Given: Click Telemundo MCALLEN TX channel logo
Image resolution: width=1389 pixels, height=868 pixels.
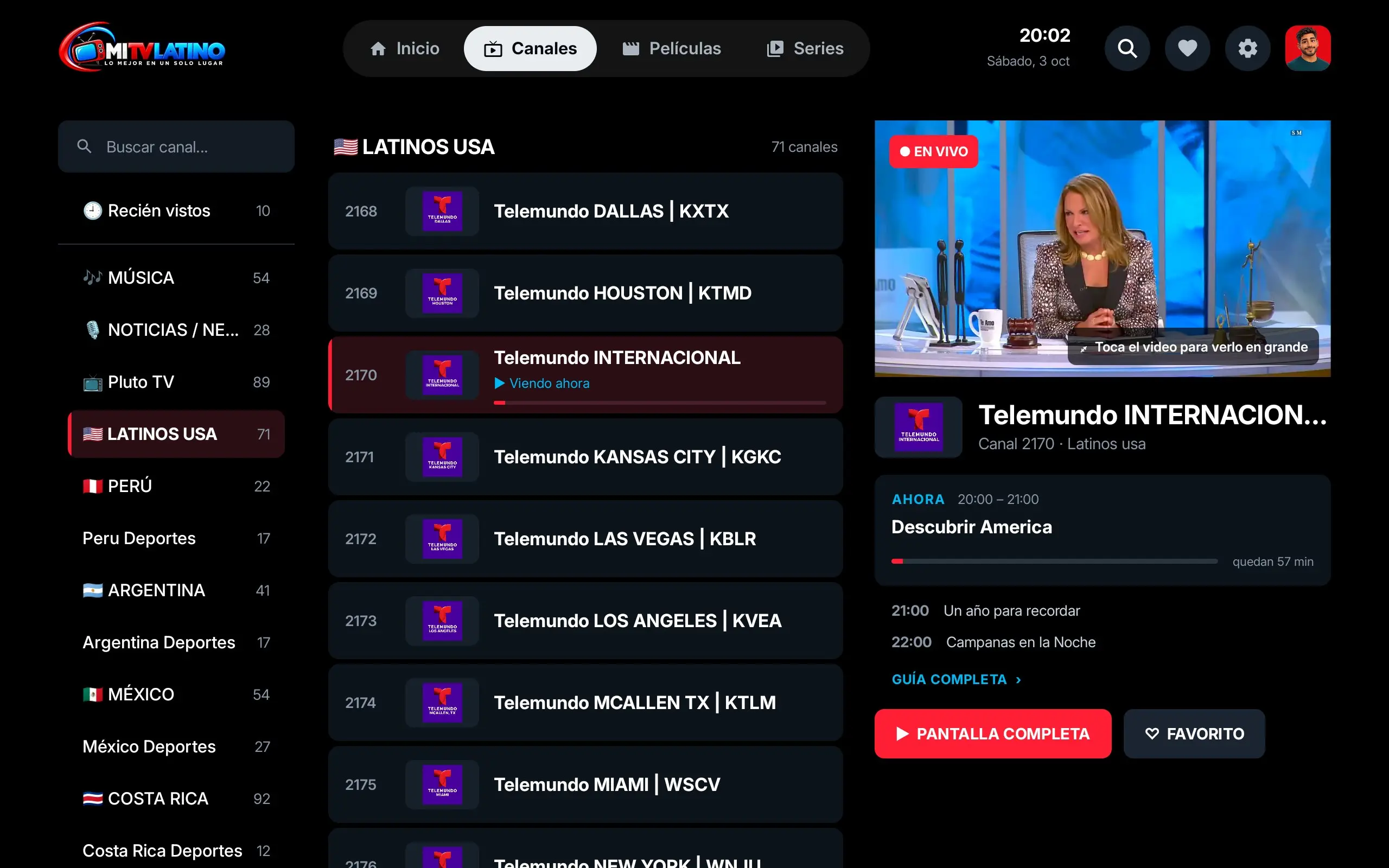Looking at the screenshot, I should click(442, 703).
